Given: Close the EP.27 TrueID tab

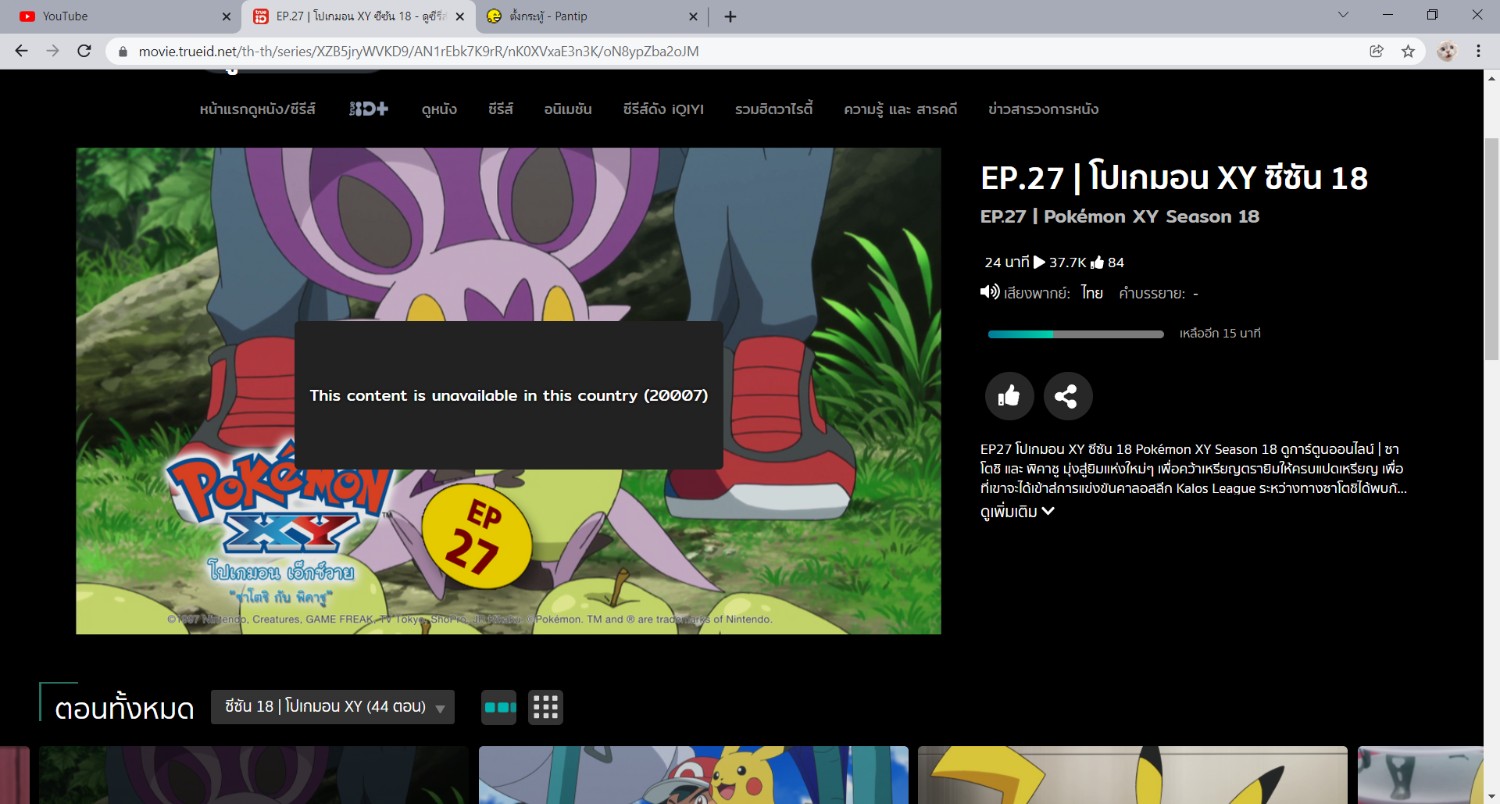Looking at the screenshot, I should pyautogui.click(x=460, y=16).
